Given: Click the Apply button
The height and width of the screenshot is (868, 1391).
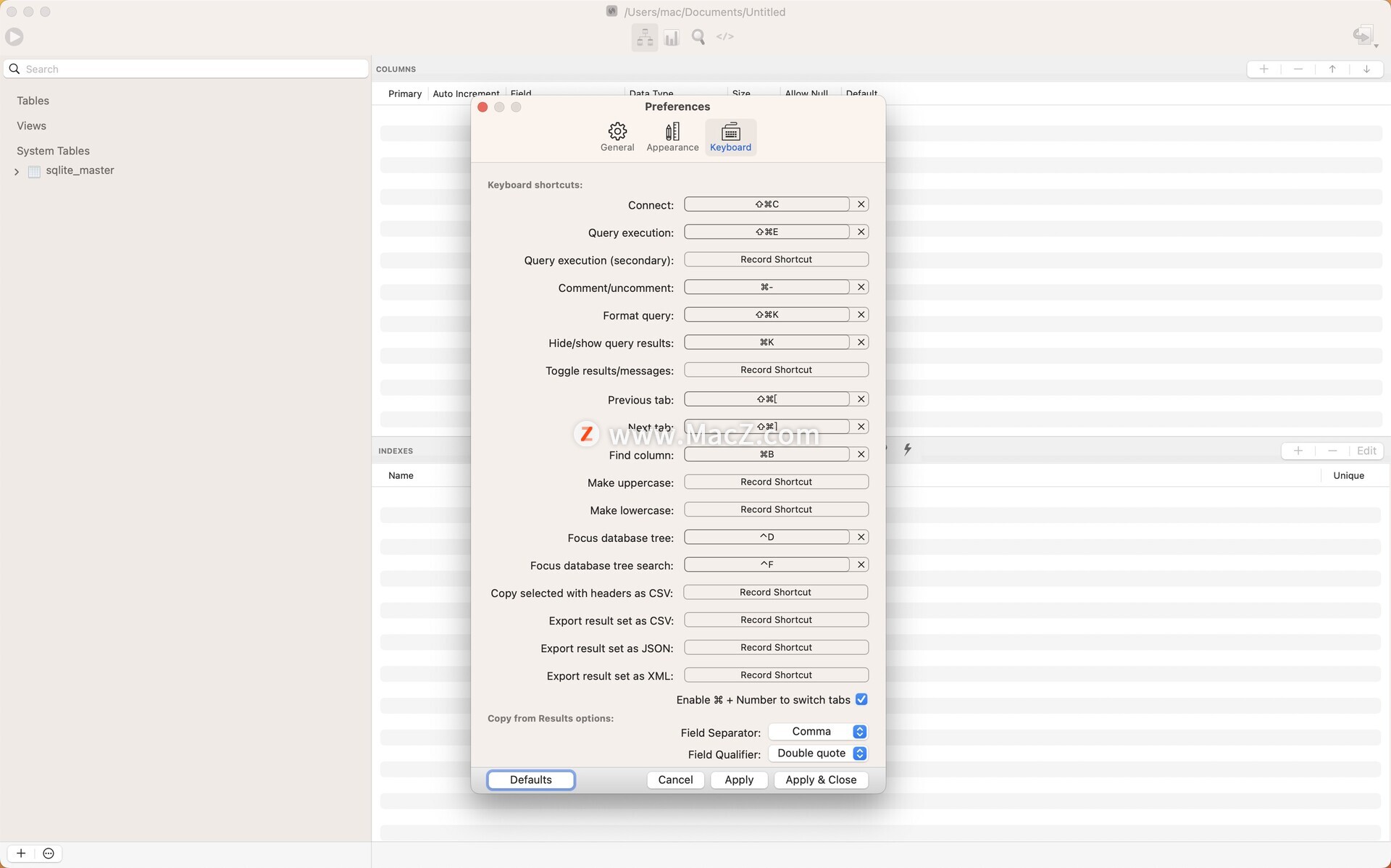Looking at the screenshot, I should (739, 780).
